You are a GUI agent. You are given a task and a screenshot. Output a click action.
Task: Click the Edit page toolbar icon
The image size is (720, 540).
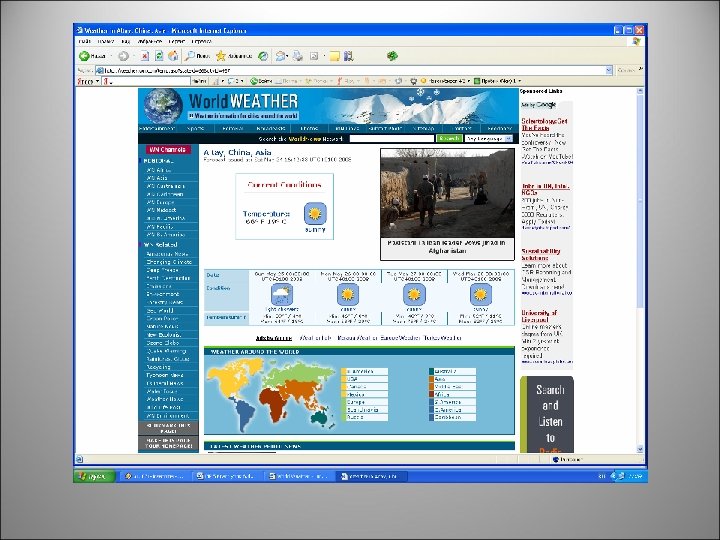(315, 56)
